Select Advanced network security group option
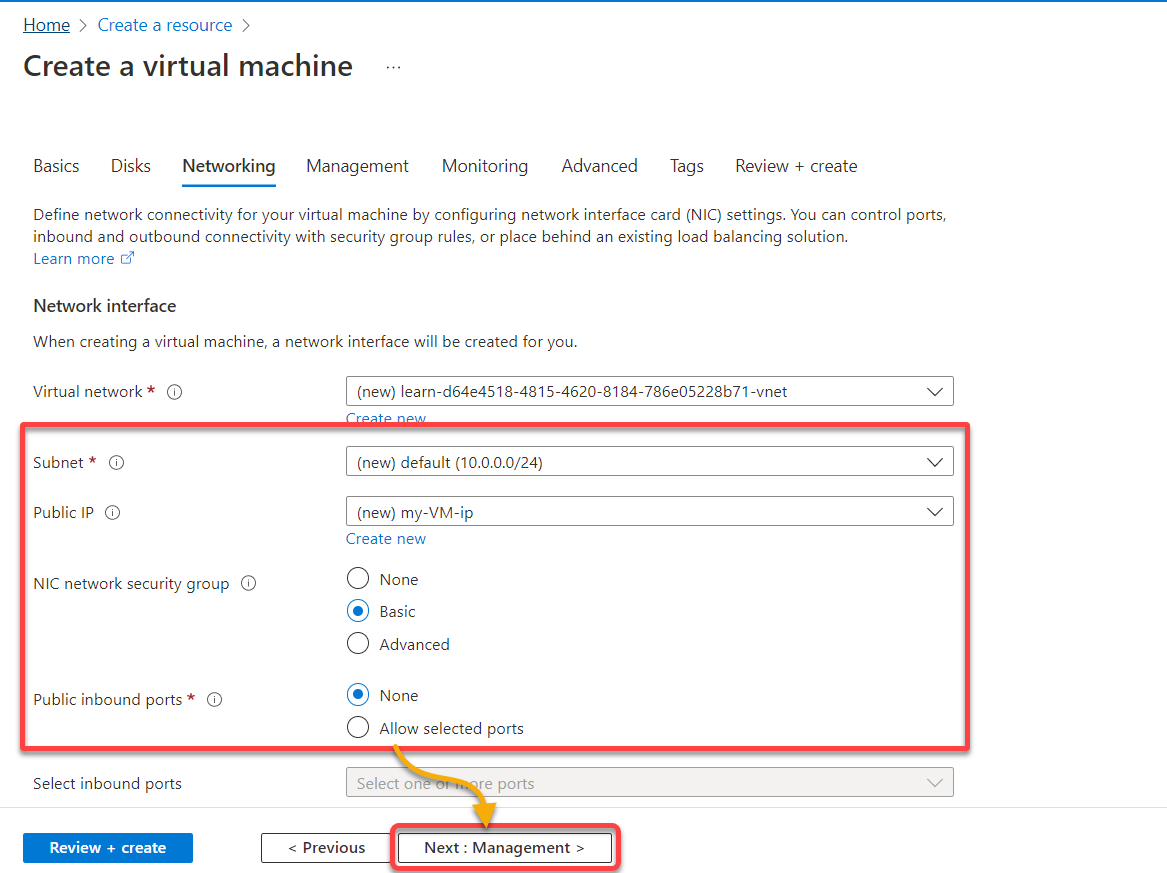The width and height of the screenshot is (1167, 873). tap(358, 643)
